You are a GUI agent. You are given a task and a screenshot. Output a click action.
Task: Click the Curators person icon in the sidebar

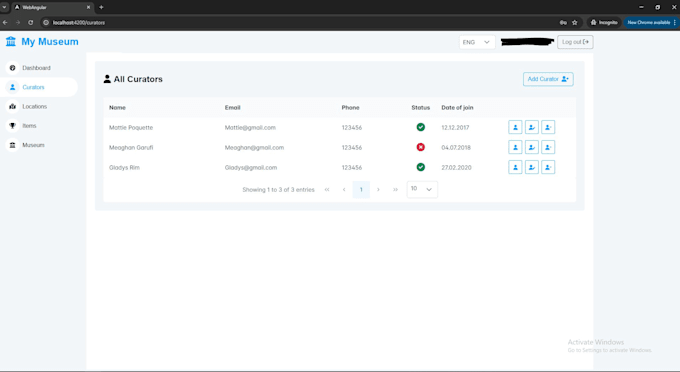pyautogui.click(x=13, y=87)
